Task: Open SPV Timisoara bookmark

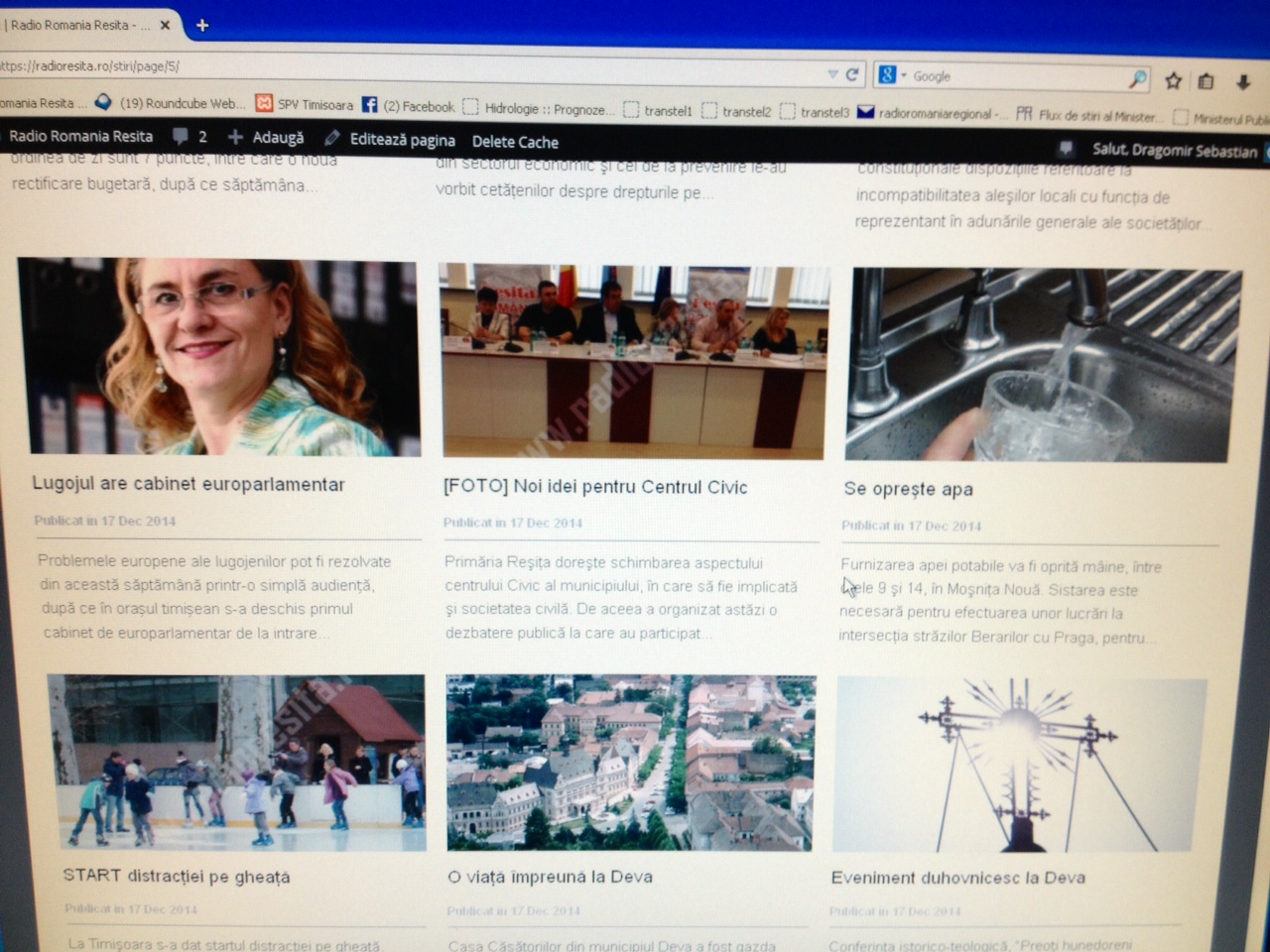Action: click(x=305, y=104)
